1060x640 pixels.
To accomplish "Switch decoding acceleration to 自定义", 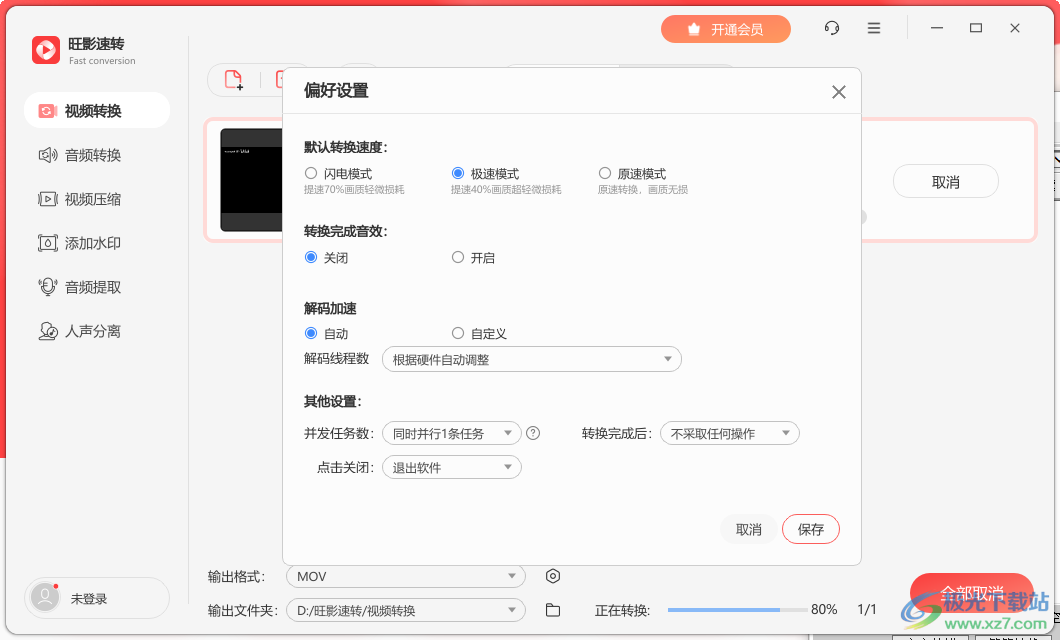I will coord(457,333).
